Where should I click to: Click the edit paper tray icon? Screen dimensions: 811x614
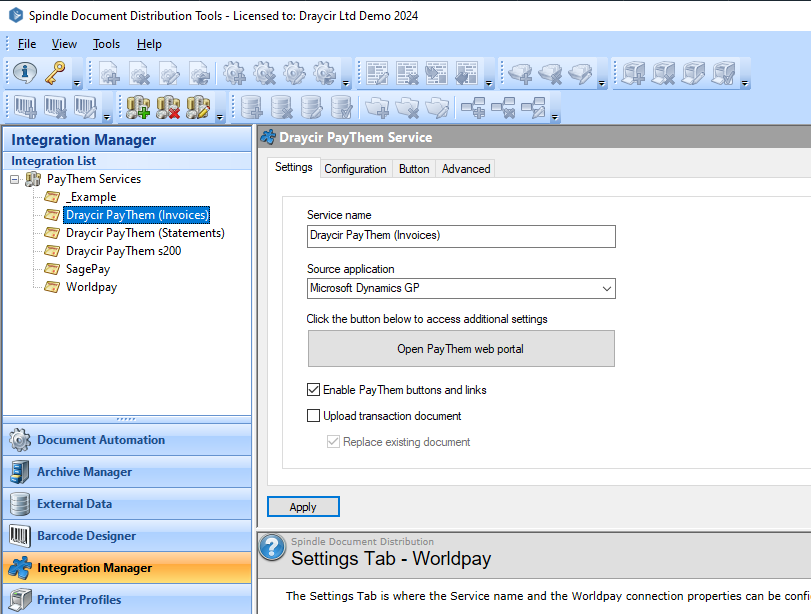(580, 73)
